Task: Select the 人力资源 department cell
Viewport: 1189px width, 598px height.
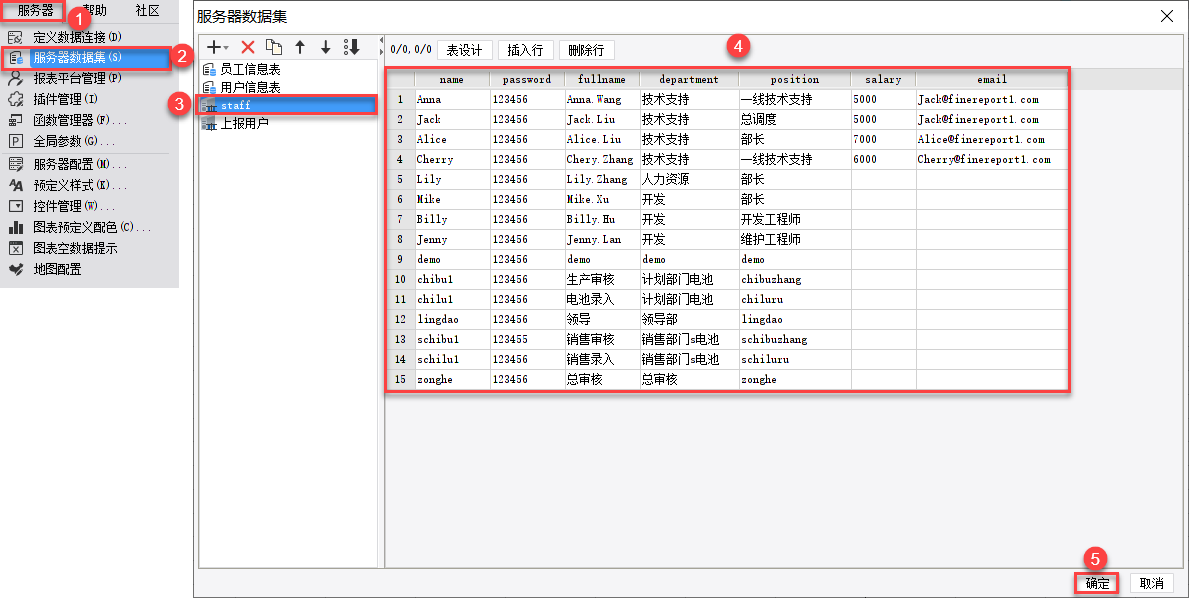Action: click(x=689, y=180)
